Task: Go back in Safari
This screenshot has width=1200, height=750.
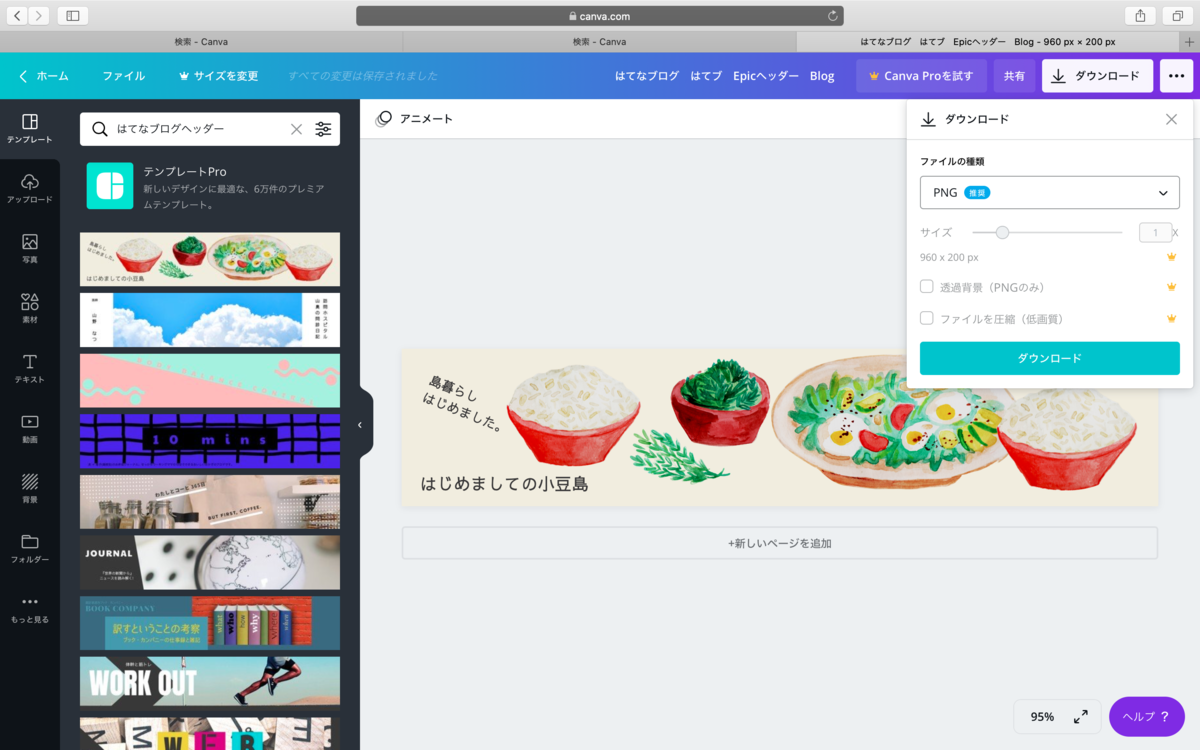Action: coord(19,16)
